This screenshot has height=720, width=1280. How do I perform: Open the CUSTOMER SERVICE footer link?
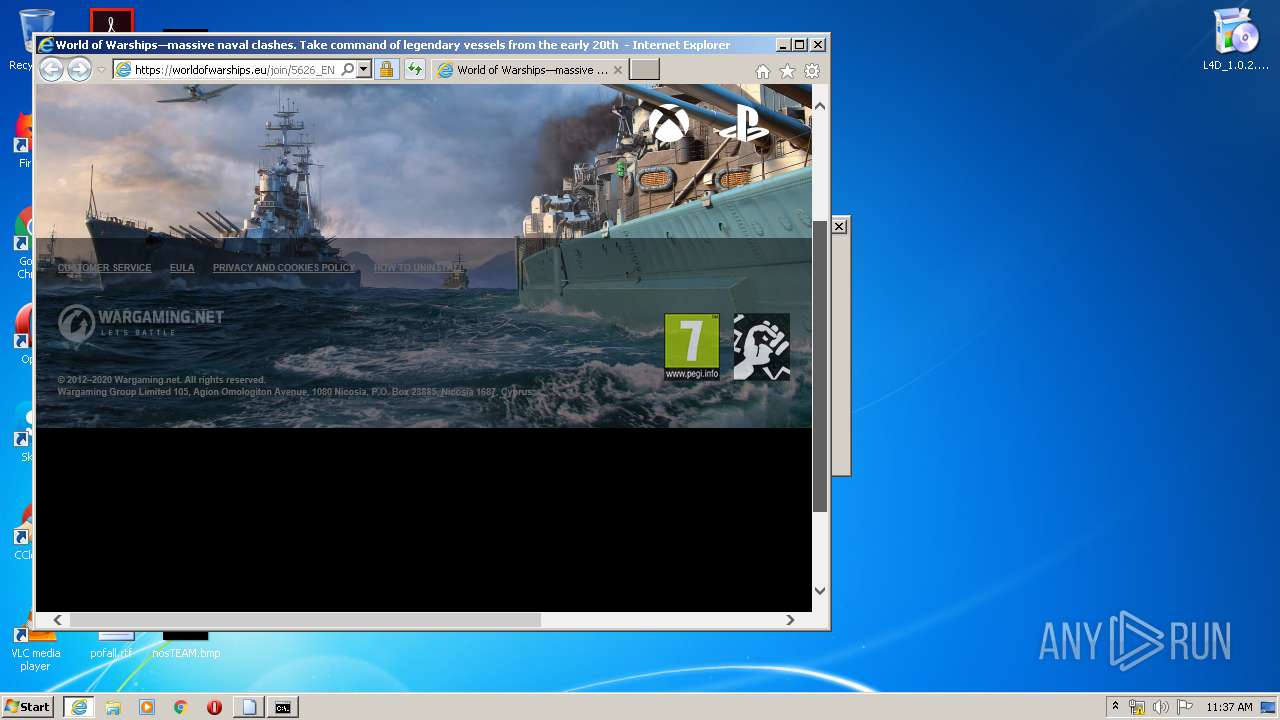[104, 268]
